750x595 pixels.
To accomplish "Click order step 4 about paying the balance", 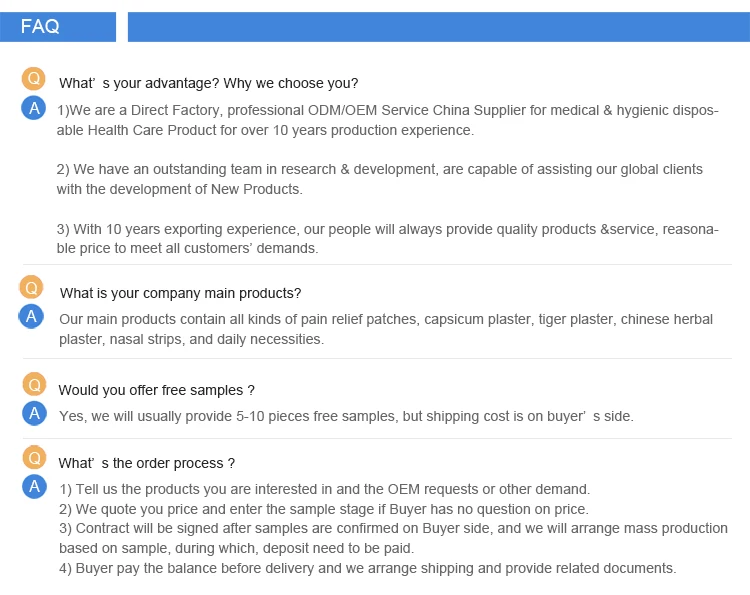I will tap(368, 568).
